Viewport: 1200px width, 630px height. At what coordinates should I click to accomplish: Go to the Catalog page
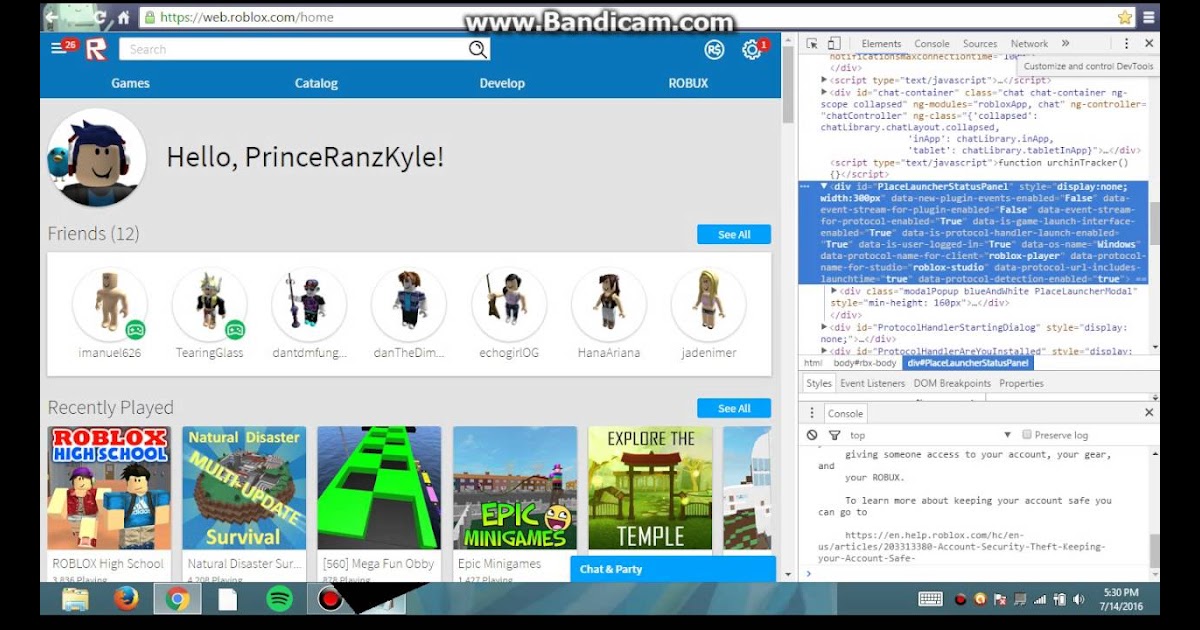point(316,83)
